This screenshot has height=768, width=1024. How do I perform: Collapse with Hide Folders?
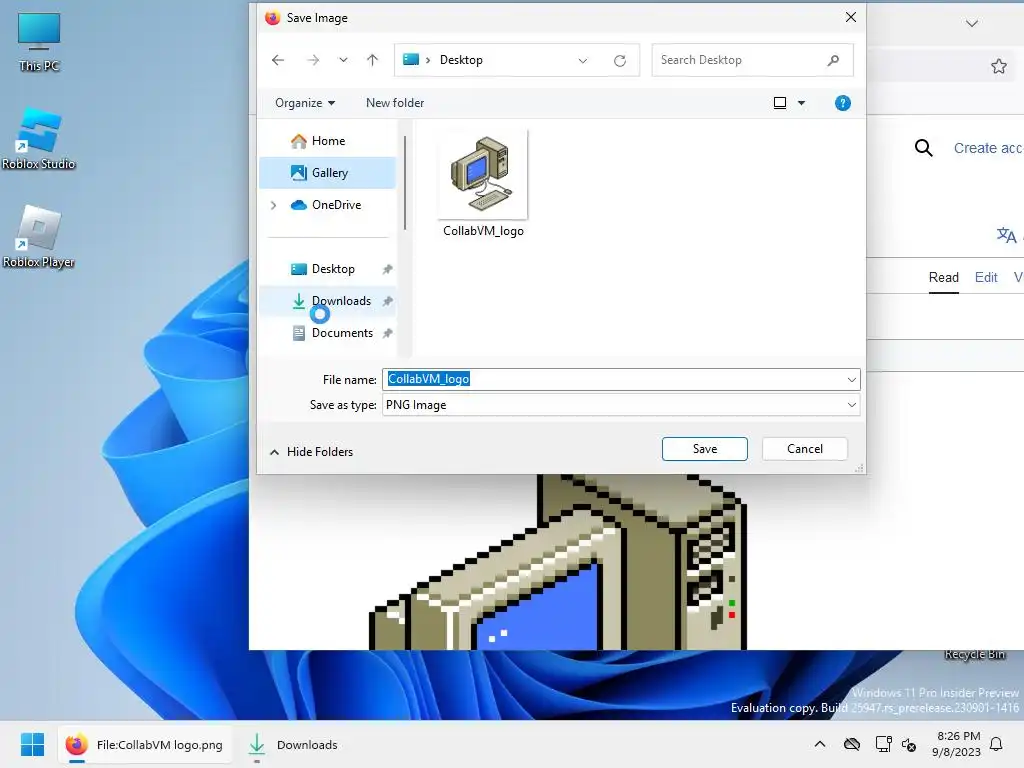pos(312,452)
